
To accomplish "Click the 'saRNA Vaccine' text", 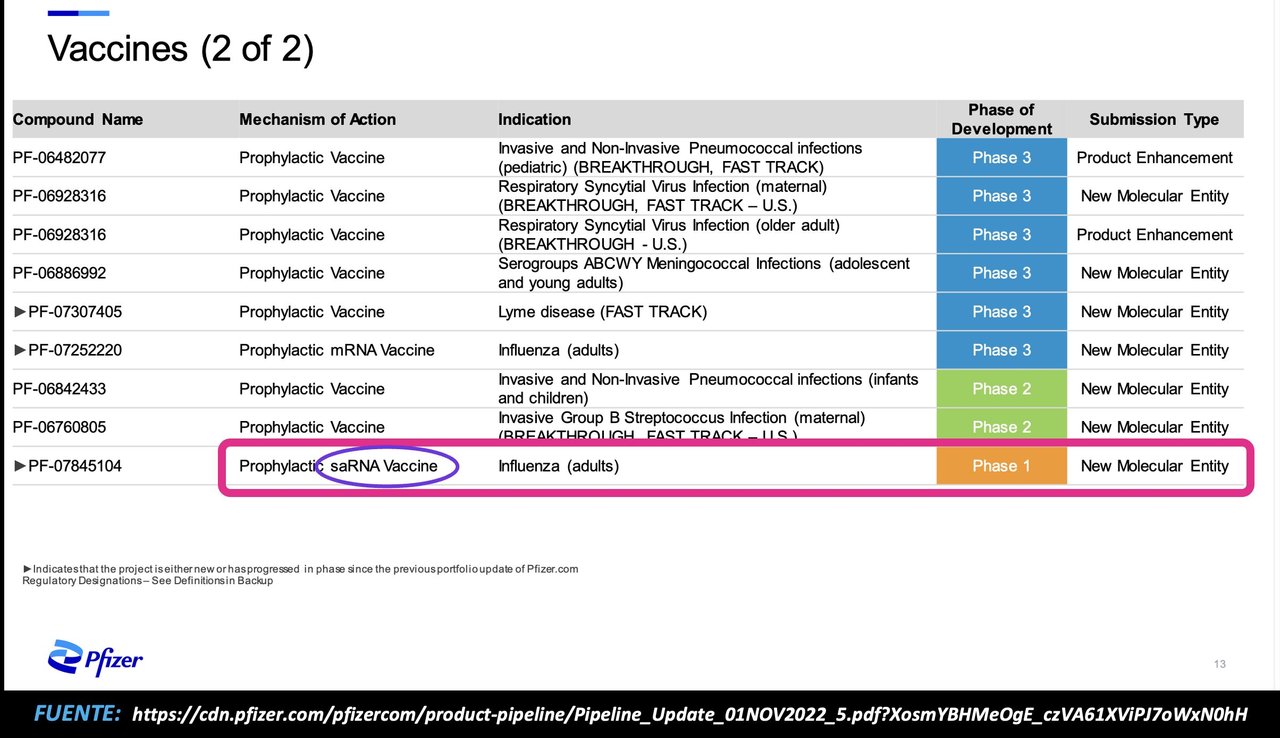I will point(384,466).
